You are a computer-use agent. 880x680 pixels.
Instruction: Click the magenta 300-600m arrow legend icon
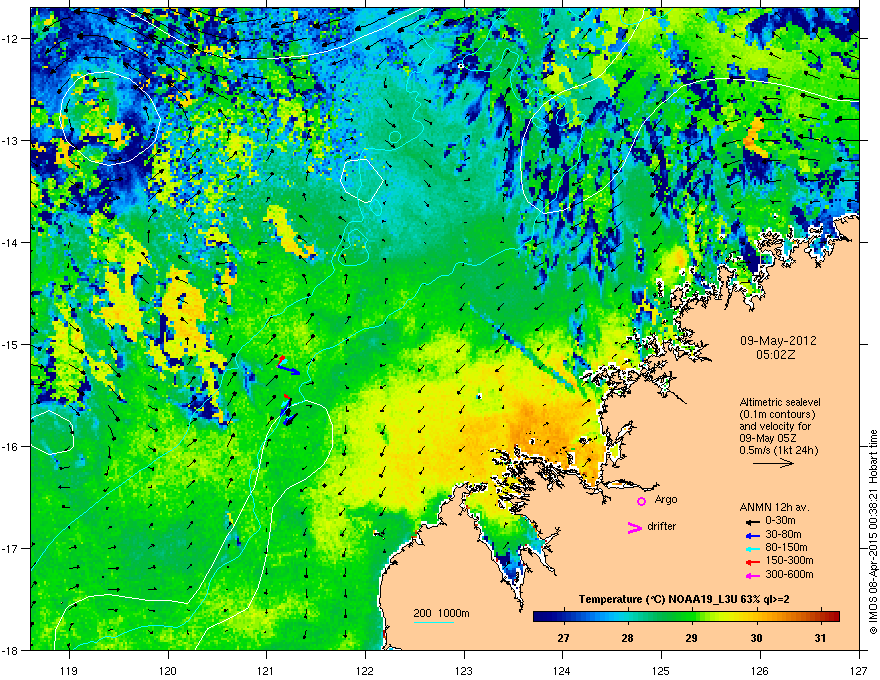[x=752, y=575]
